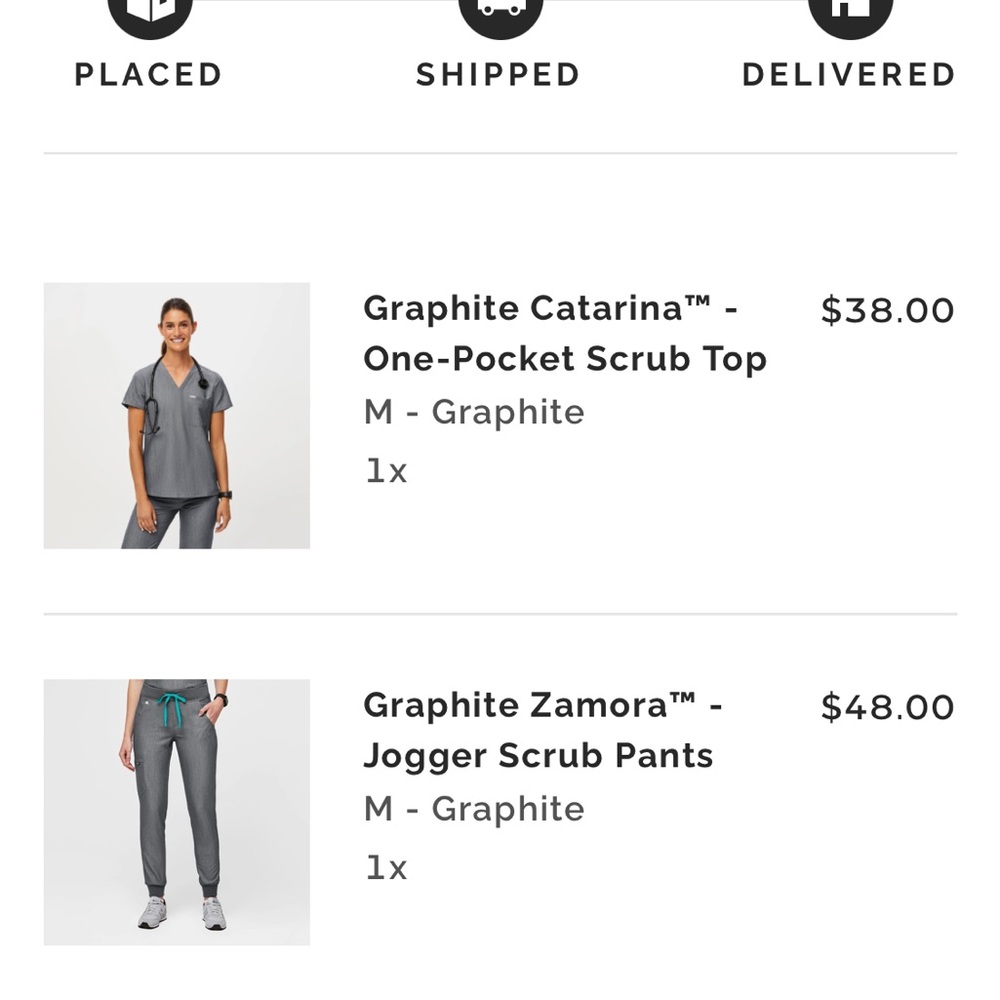
Task: Click the PLACED status label
Action: tap(148, 73)
